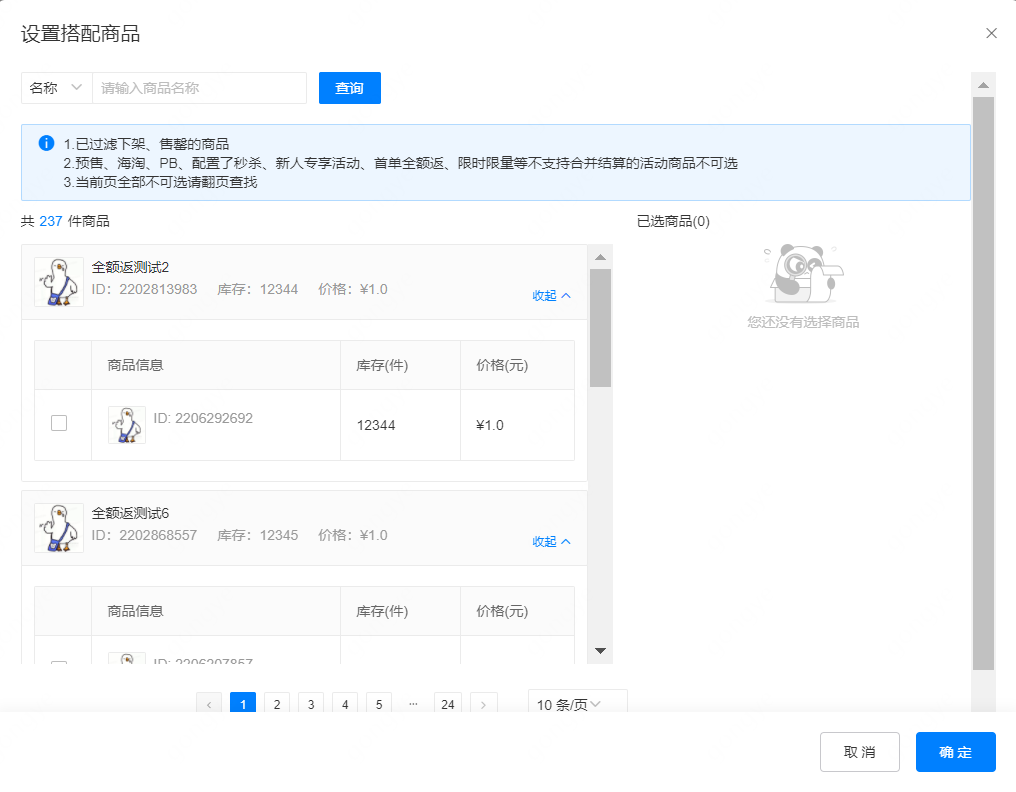Click SKU image for ID 2206292692
Image resolution: width=1016 pixels, height=792 pixels.
127,425
